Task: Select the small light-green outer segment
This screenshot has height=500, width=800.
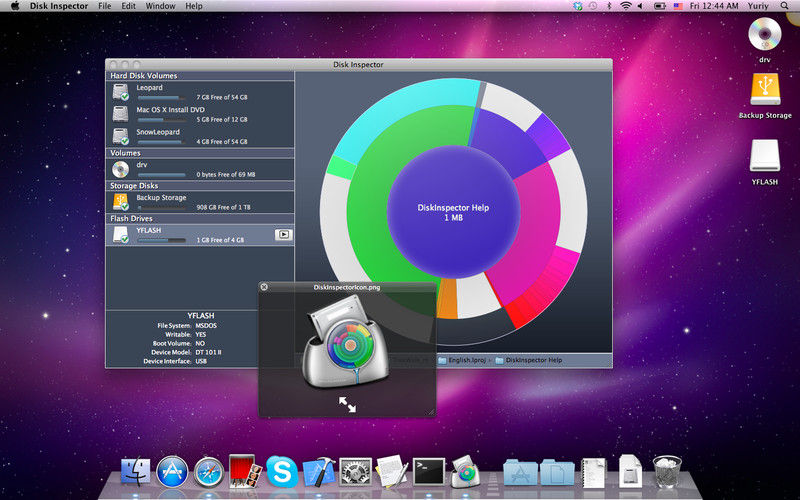Action: [x=341, y=167]
